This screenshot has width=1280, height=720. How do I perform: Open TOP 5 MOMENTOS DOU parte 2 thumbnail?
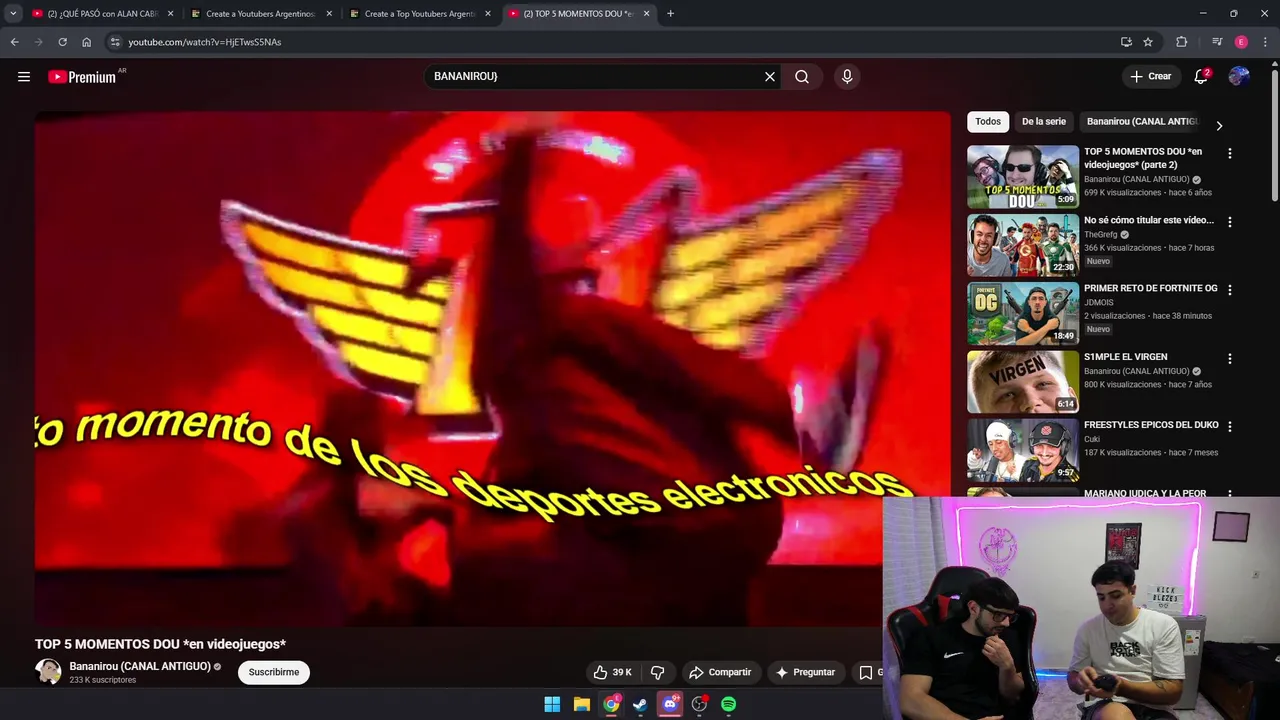click(x=1023, y=177)
